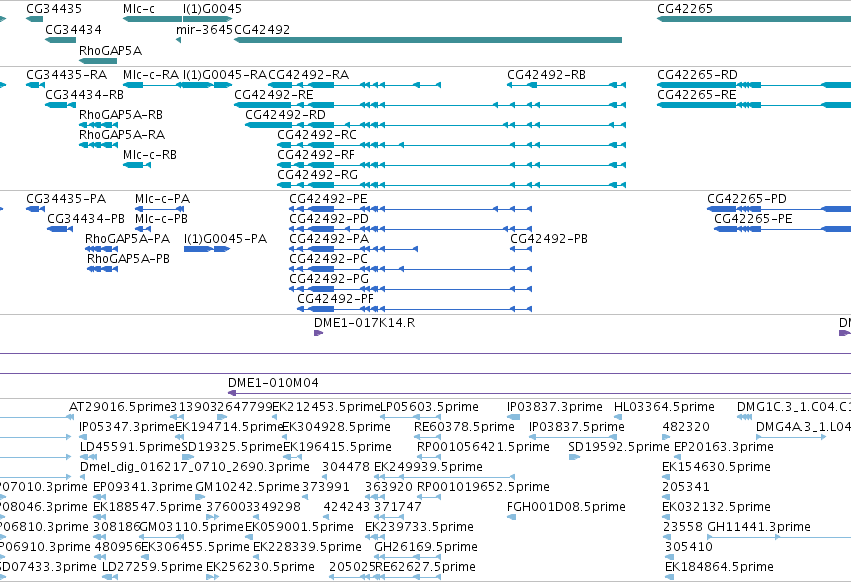The width and height of the screenshot is (851, 582).
Task: Select the DME1-010M04 clone label
Action: (273, 383)
